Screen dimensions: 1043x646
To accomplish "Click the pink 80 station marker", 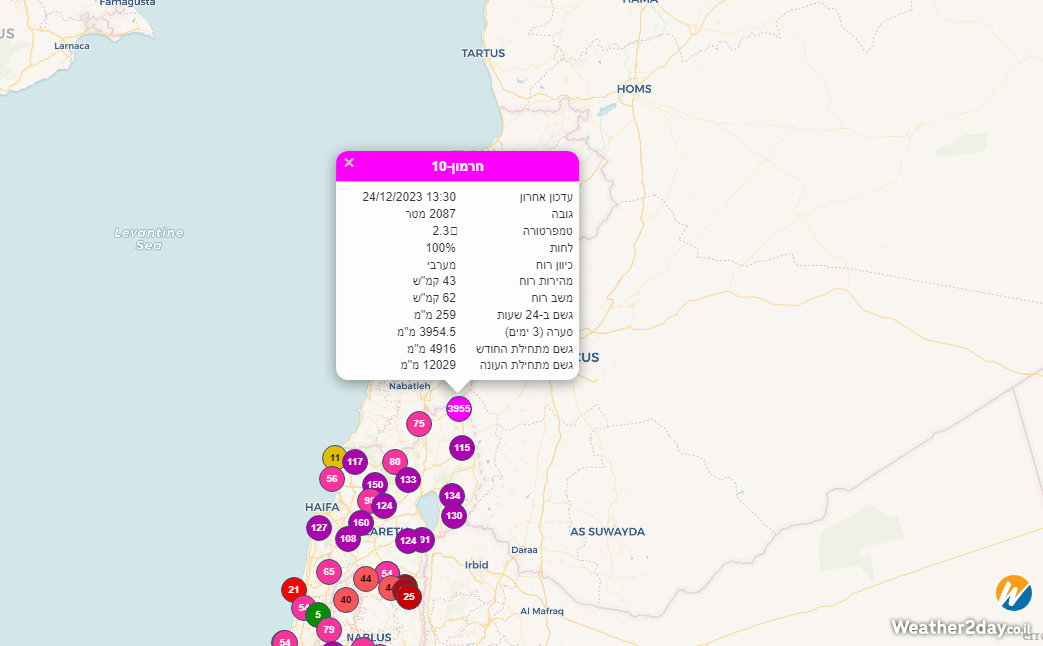I will pyautogui.click(x=395, y=462).
